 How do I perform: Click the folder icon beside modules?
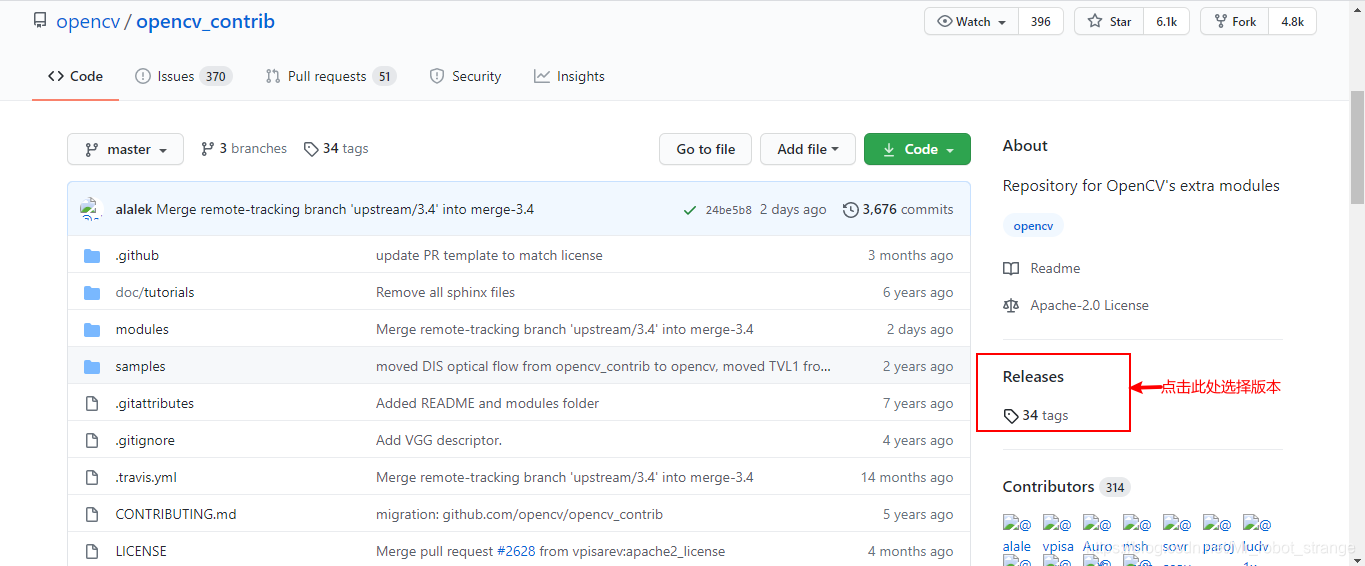pos(92,329)
